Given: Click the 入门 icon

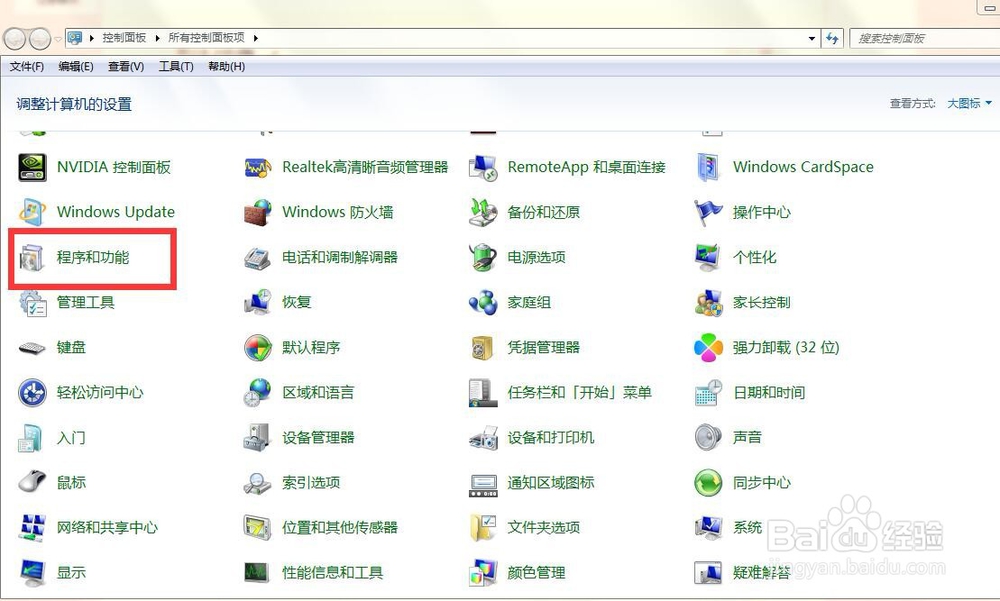Looking at the screenshot, I should coord(32,438).
